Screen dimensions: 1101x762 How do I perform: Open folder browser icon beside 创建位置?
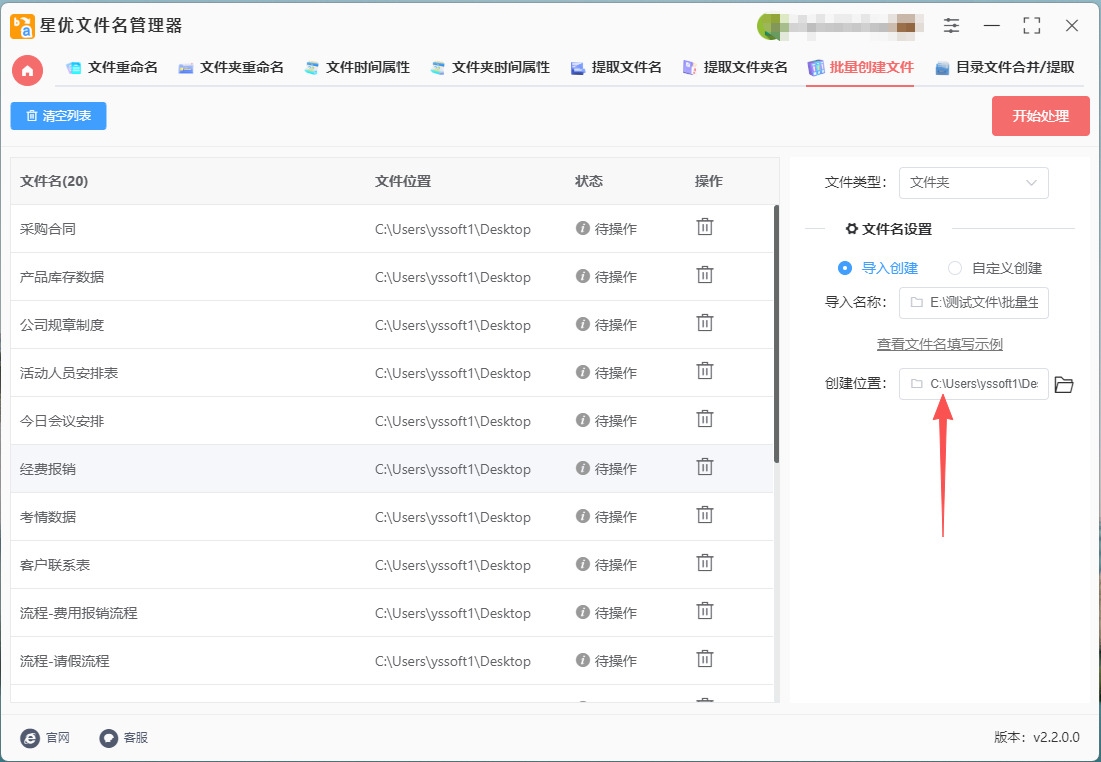coord(1064,385)
